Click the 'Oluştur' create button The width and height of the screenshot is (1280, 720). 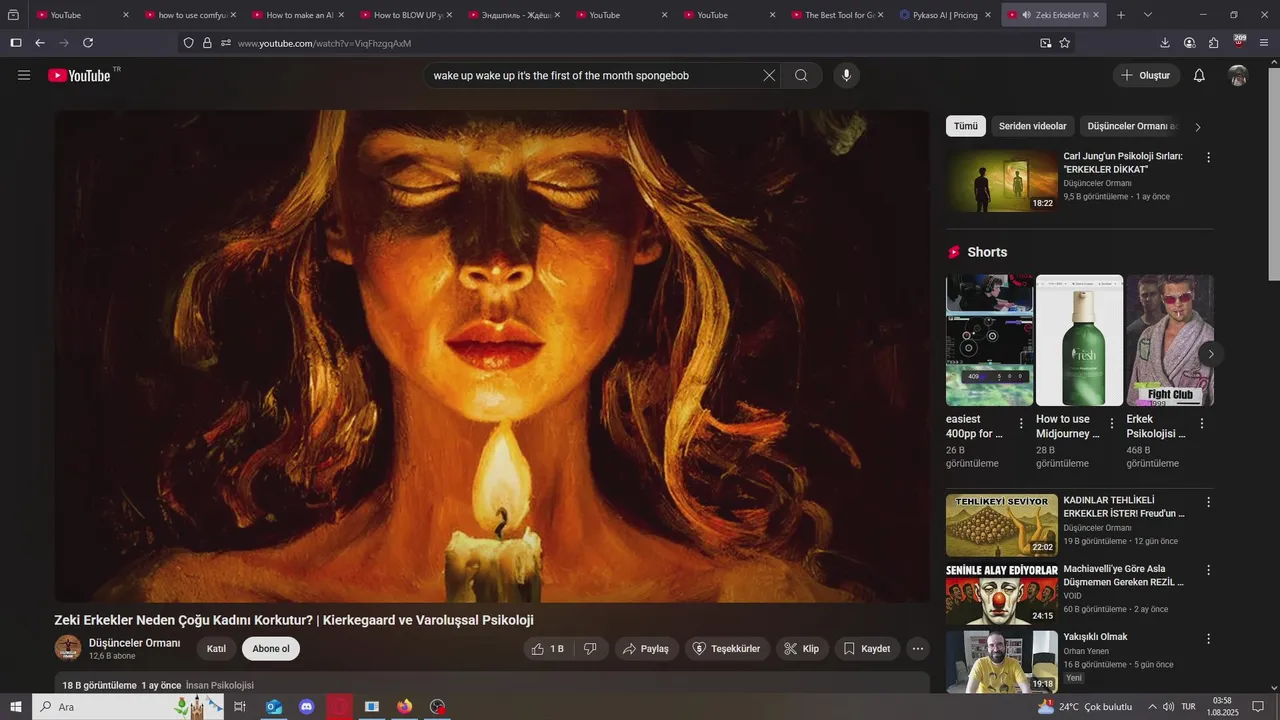(1147, 75)
